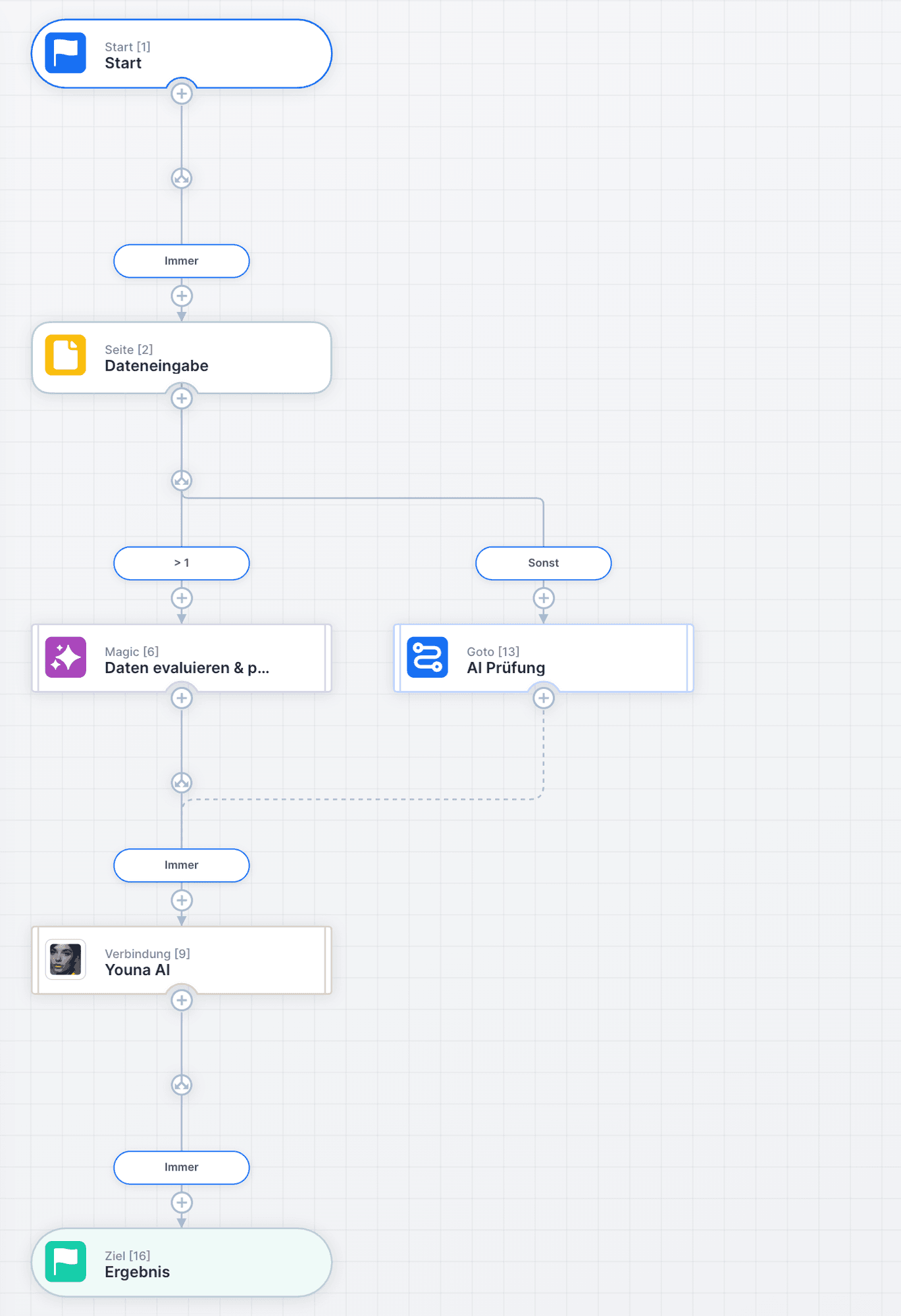The width and height of the screenshot is (901, 1316).
Task: Click the plus button below the Start node
Action: [182, 93]
